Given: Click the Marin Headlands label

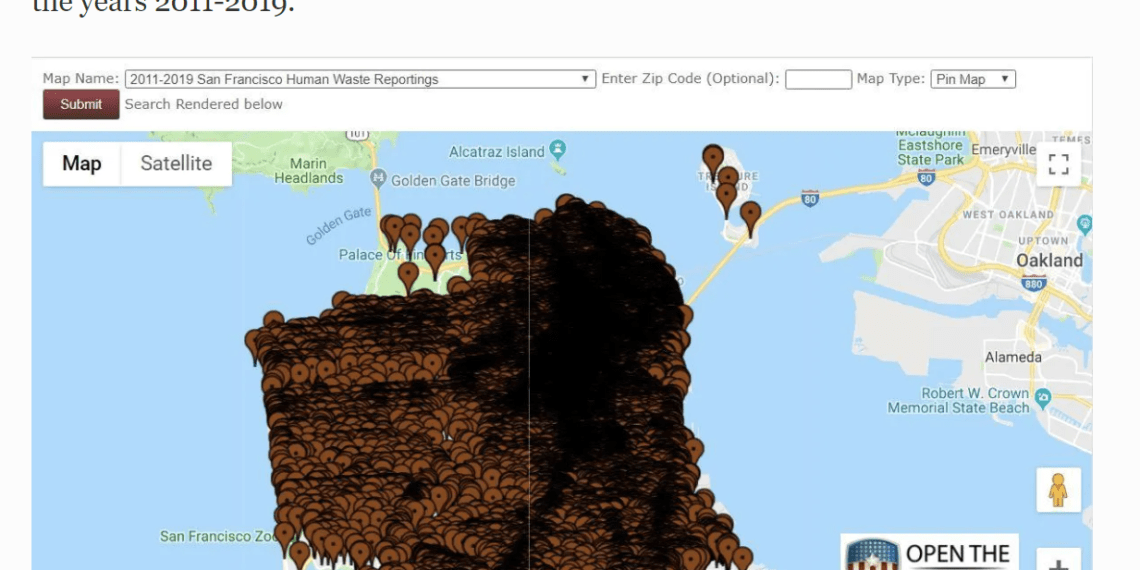Looking at the screenshot, I should point(308,171).
